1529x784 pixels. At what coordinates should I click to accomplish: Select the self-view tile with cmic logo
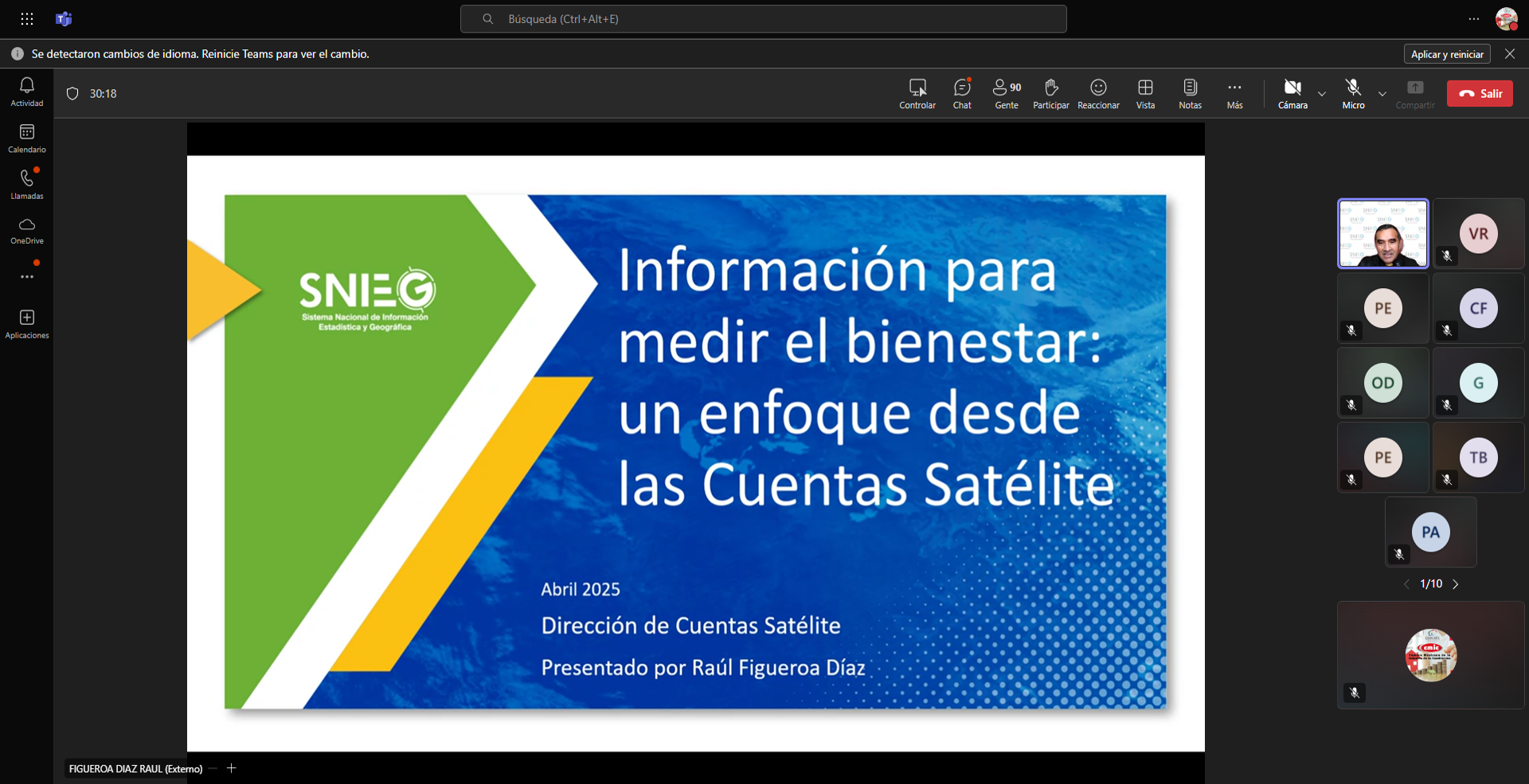point(1431,655)
